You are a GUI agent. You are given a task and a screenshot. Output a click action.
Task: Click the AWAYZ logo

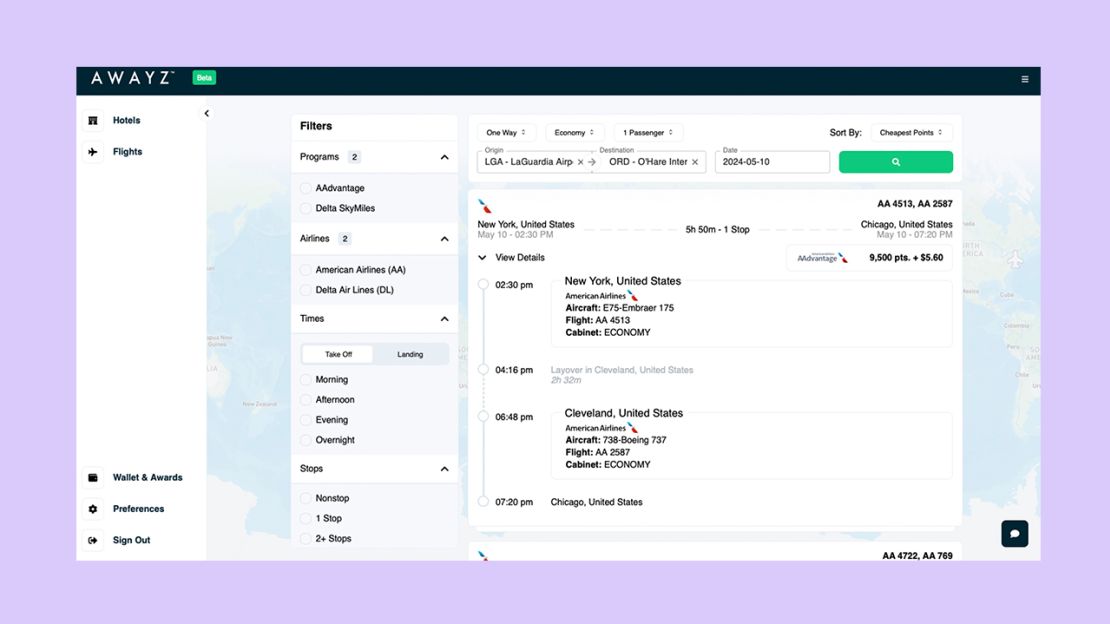[x=132, y=78]
